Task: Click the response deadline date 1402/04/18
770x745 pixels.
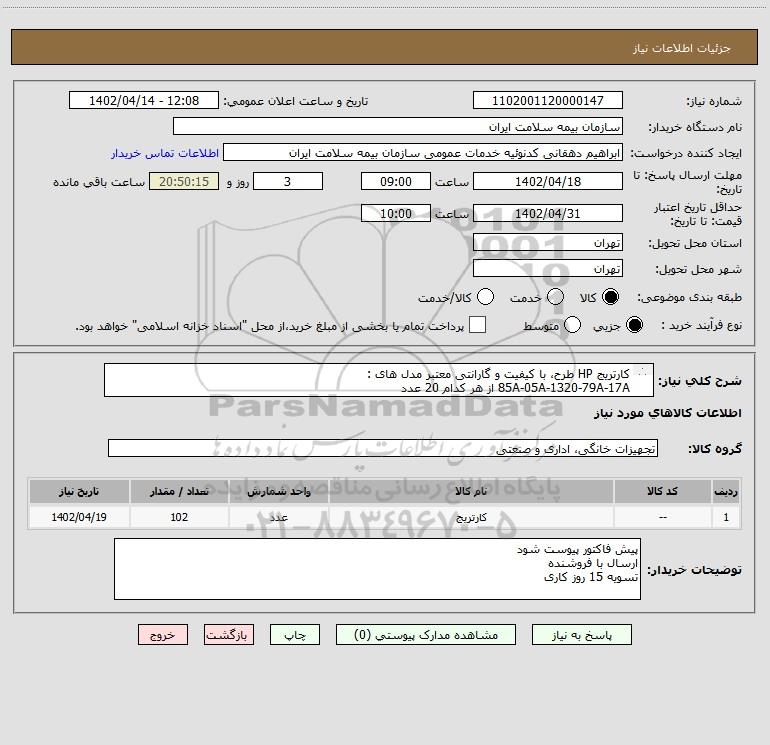Action: click(548, 181)
